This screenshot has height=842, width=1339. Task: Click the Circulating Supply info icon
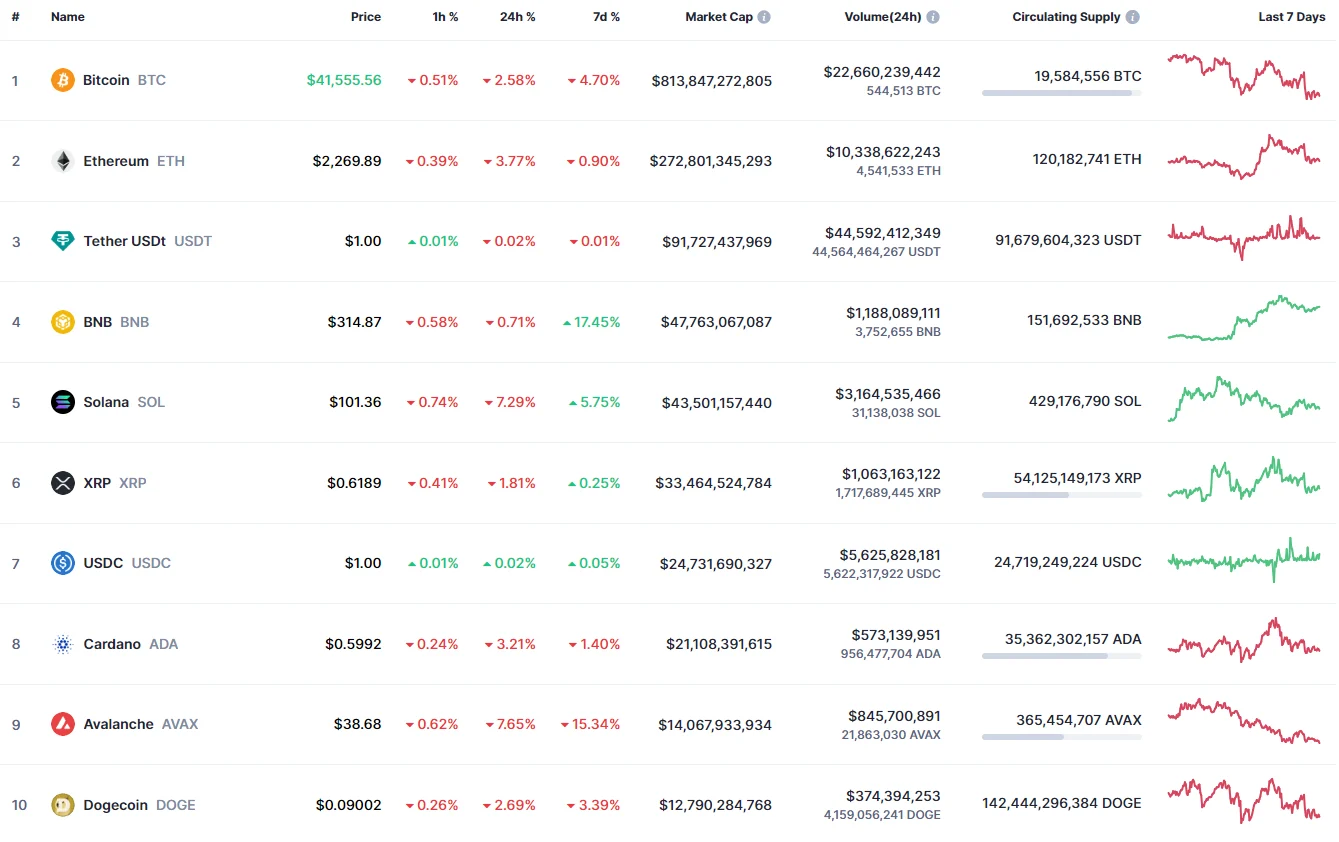pyautogui.click(x=1132, y=17)
